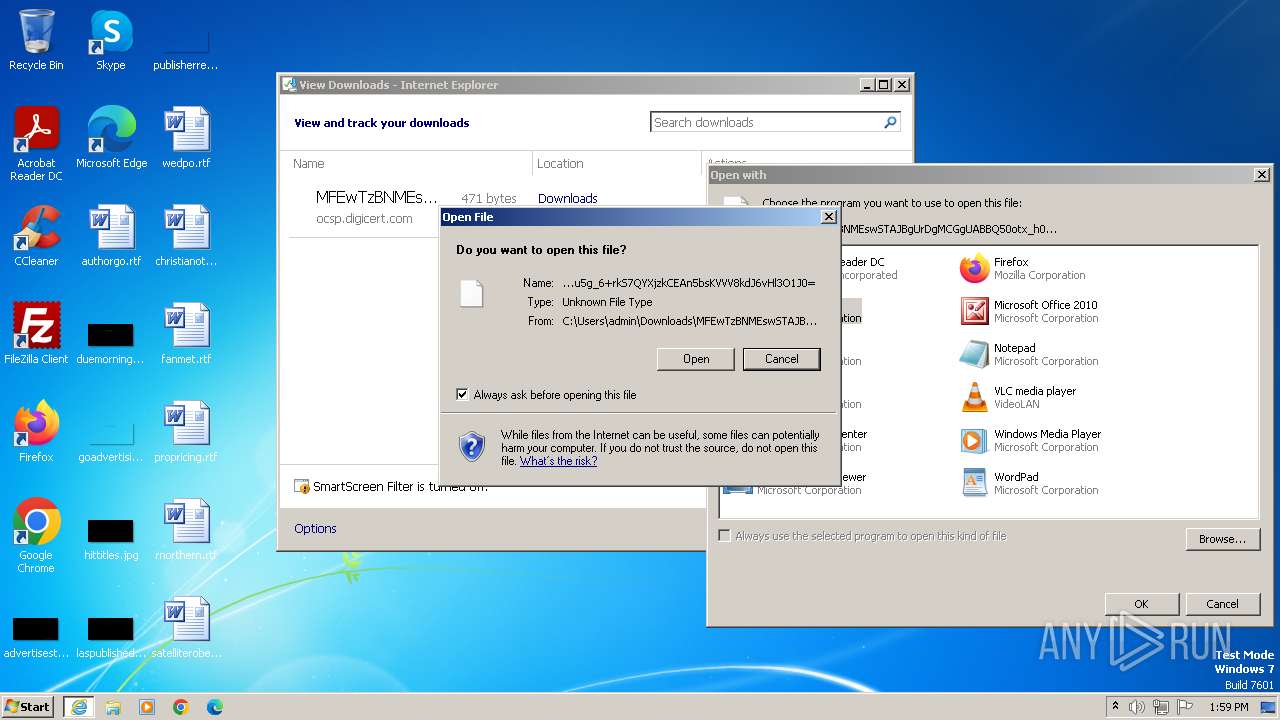Screen dimensions: 1280x720
Task: Open Microsoft Edge desktop shortcut
Action: 111,138
